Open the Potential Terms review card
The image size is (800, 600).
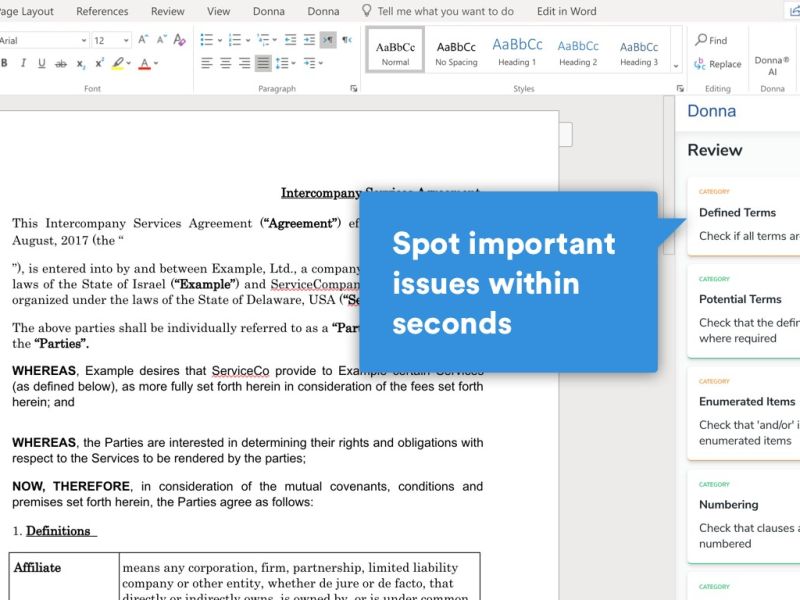pyautogui.click(x=744, y=311)
